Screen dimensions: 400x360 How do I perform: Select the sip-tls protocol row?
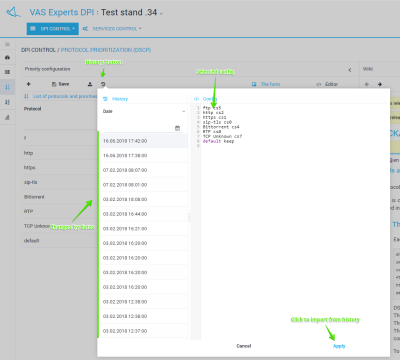coord(59,182)
